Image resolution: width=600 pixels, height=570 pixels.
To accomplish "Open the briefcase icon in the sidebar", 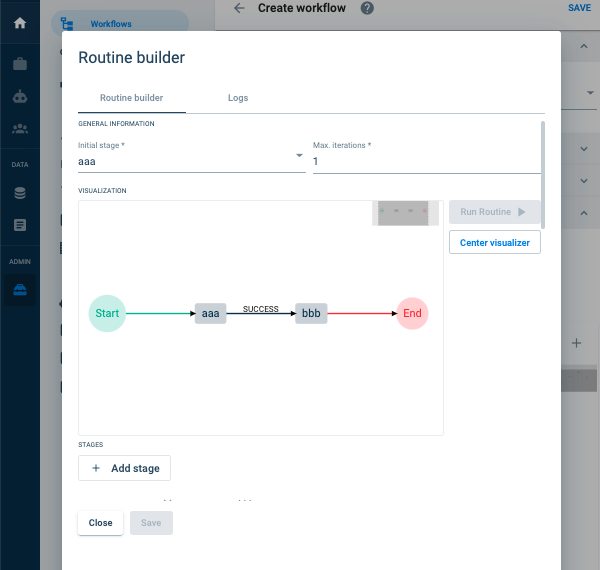I will click(20, 64).
